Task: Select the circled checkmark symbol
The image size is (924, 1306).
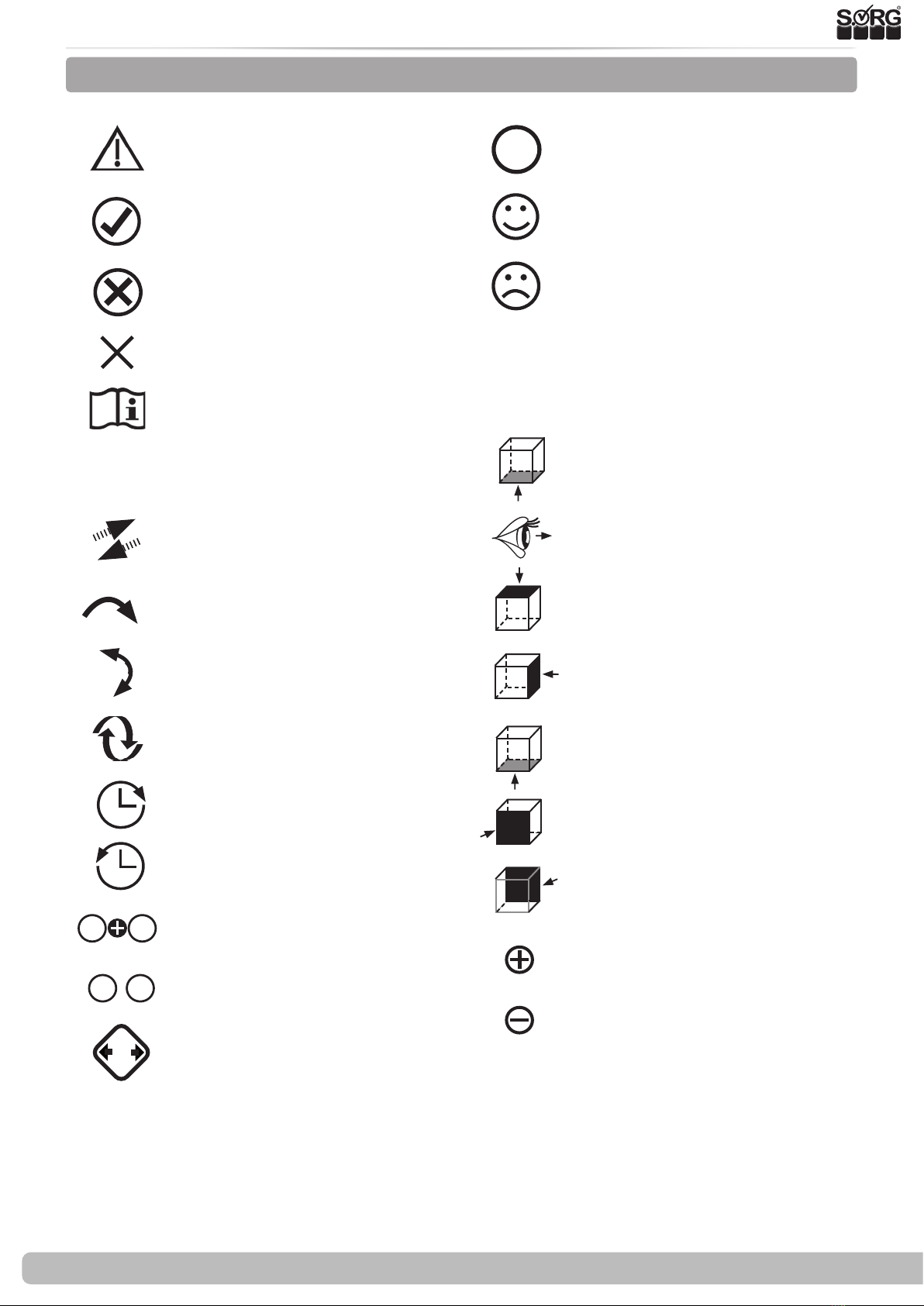Action: click(x=116, y=222)
